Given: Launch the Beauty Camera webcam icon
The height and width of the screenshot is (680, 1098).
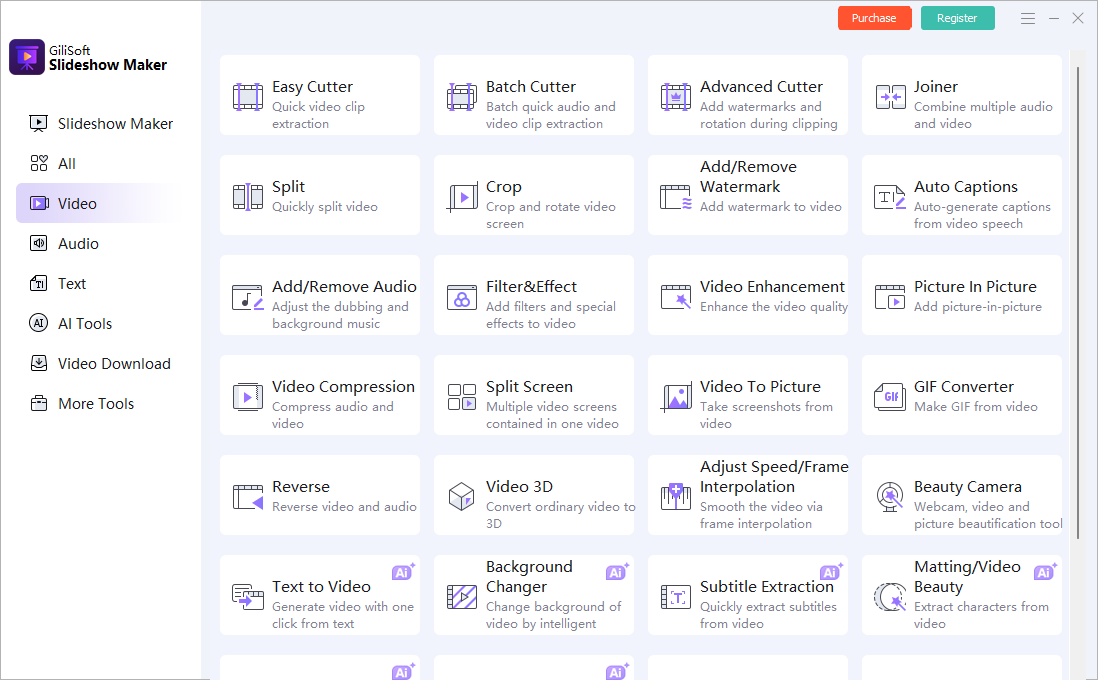Looking at the screenshot, I should pyautogui.click(x=890, y=497).
